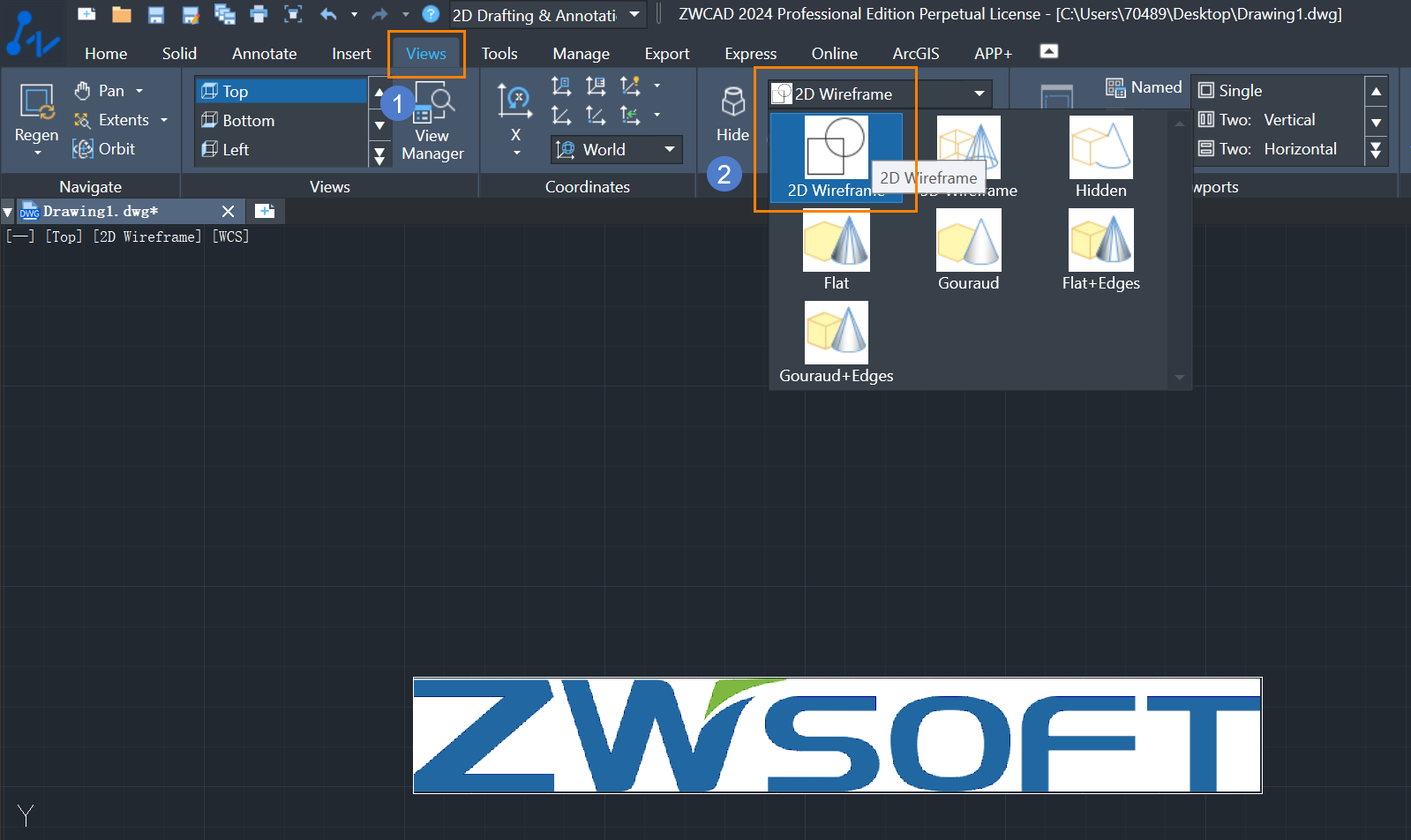Choose the Flat visual style thumbnail

836,250
